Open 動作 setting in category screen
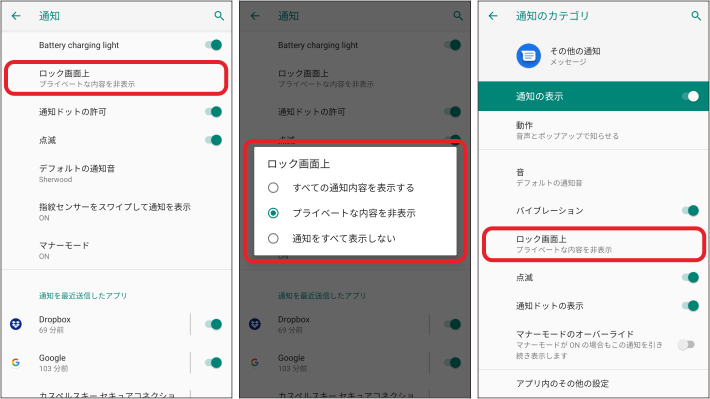710x399 pixels. [x=593, y=130]
